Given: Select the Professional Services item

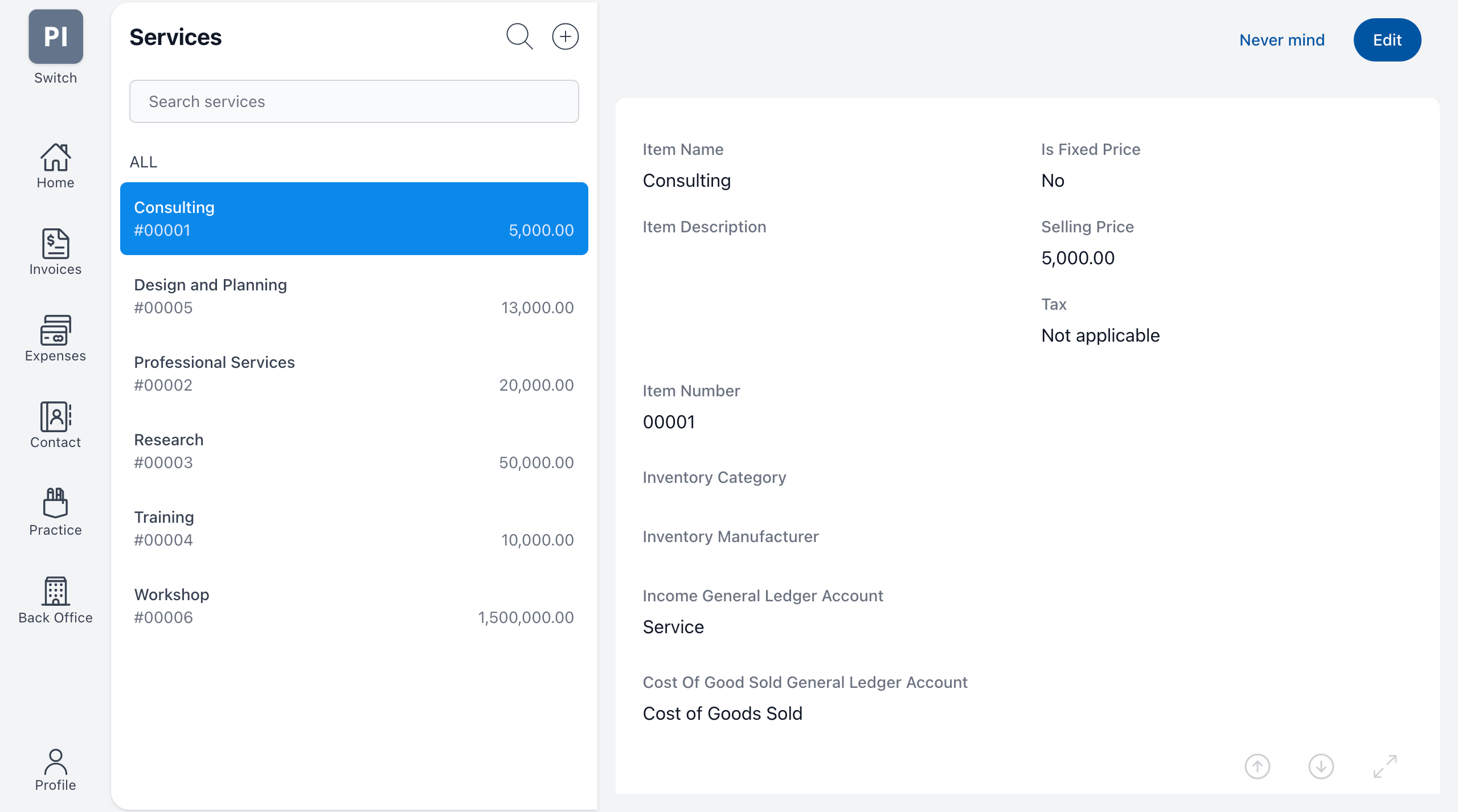Looking at the screenshot, I should [x=354, y=374].
